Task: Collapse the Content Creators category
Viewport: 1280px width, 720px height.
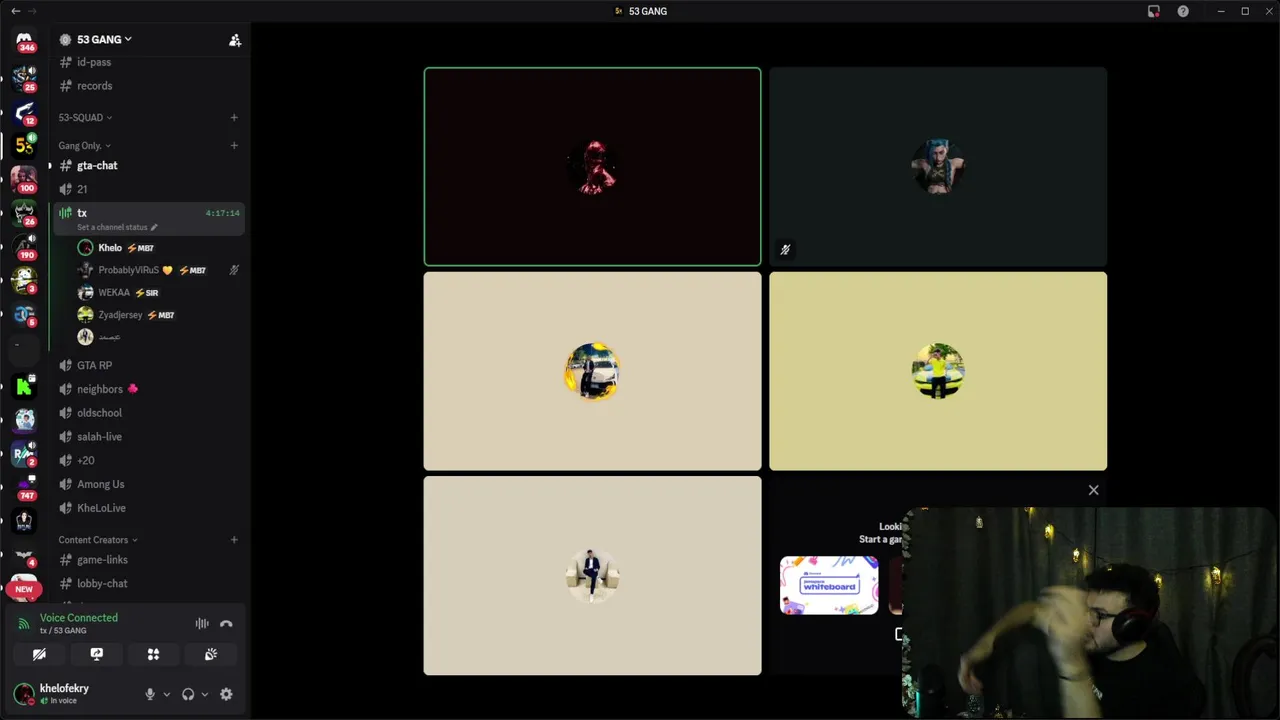Action: pos(98,540)
